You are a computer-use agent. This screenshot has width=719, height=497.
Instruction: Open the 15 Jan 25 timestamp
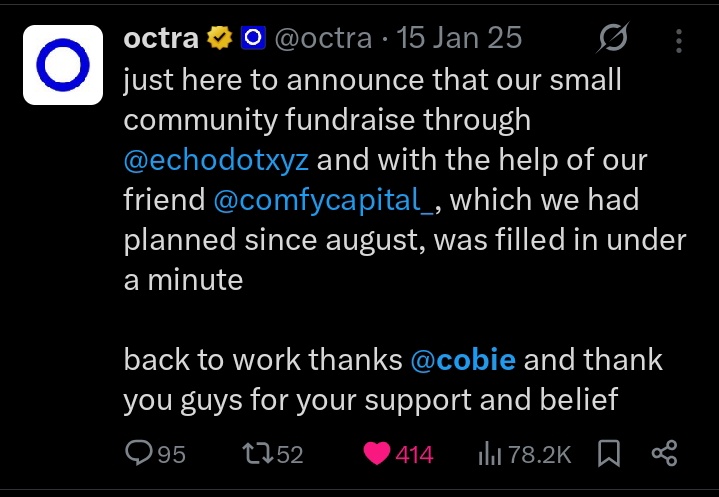[459, 39]
